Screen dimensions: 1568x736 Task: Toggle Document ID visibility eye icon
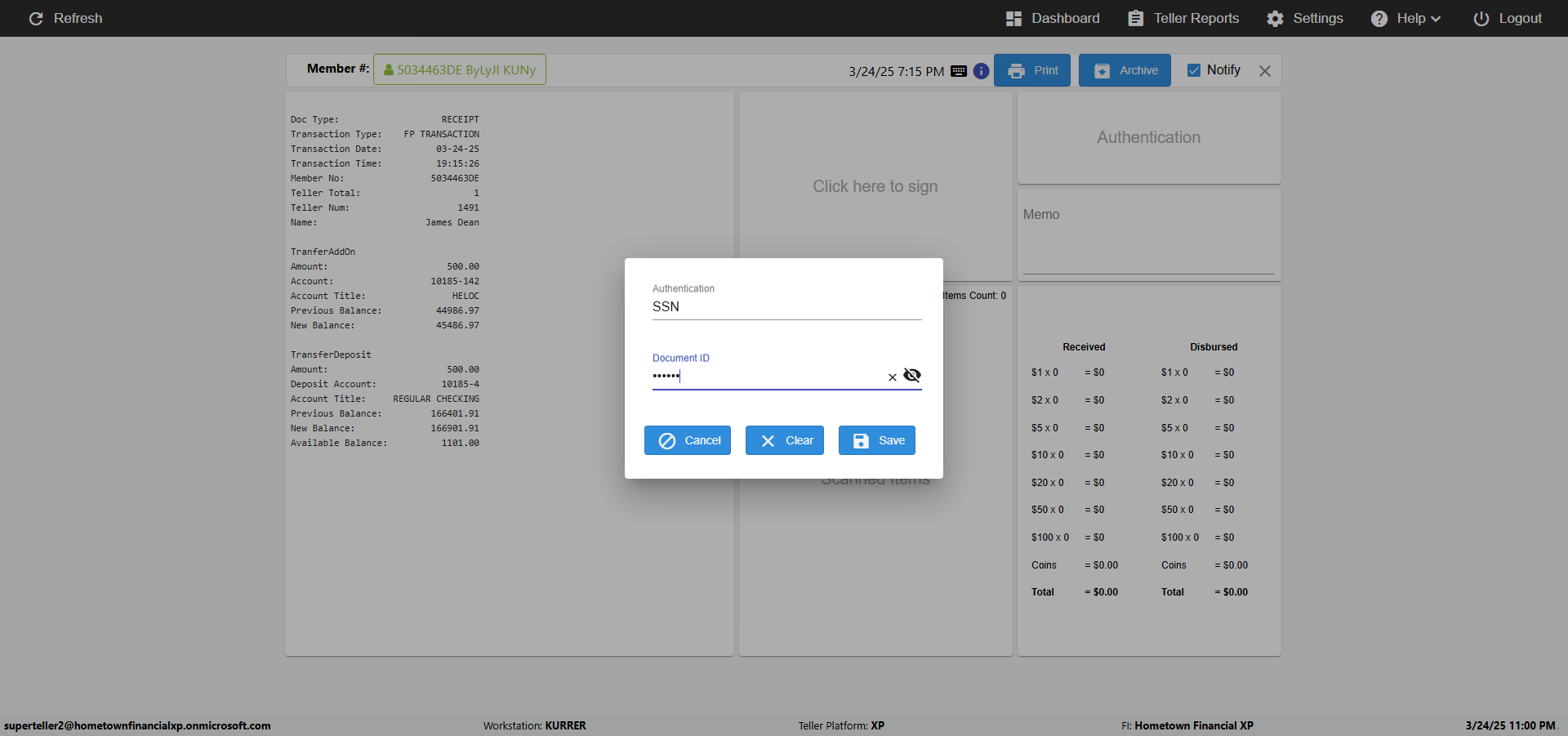click(x=912, y=376)
